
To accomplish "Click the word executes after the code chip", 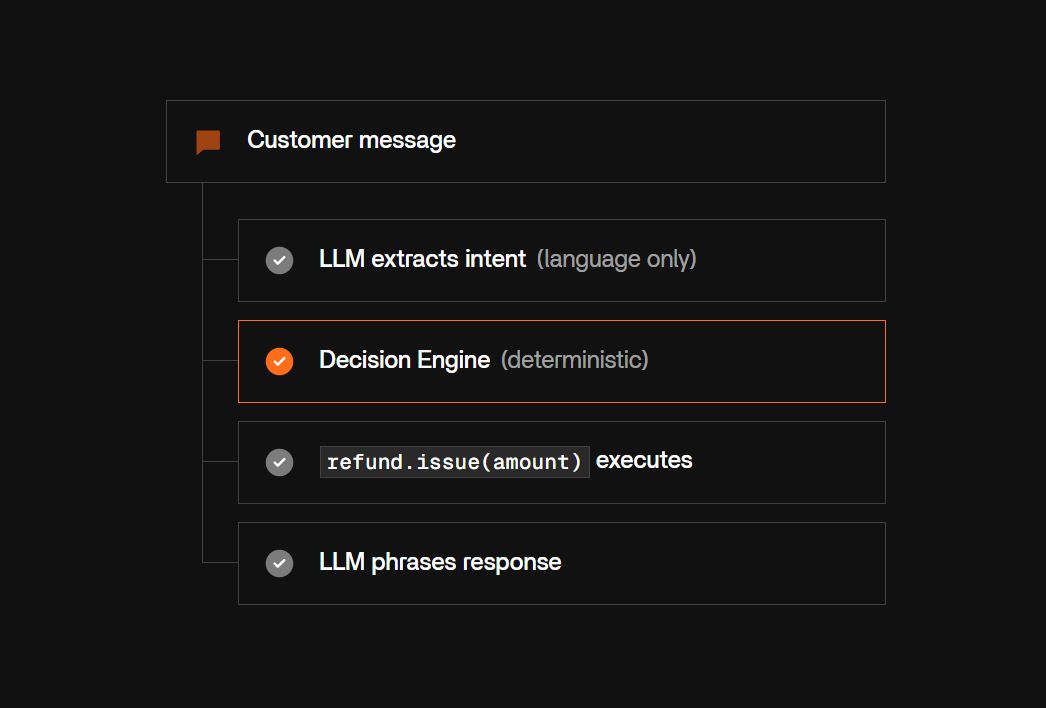I will coord(644,460).
